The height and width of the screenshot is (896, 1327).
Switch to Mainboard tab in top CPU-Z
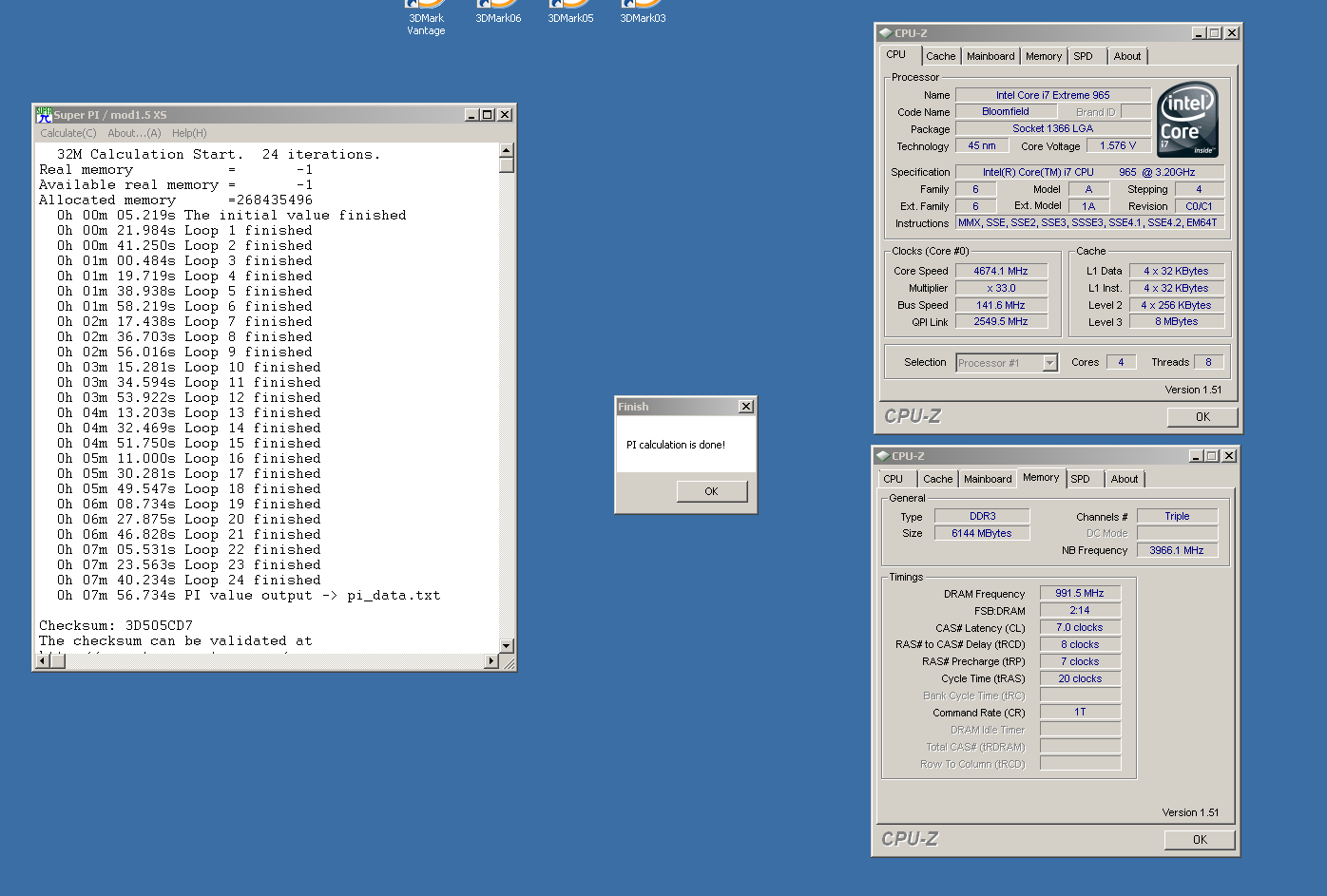[990, 56]
